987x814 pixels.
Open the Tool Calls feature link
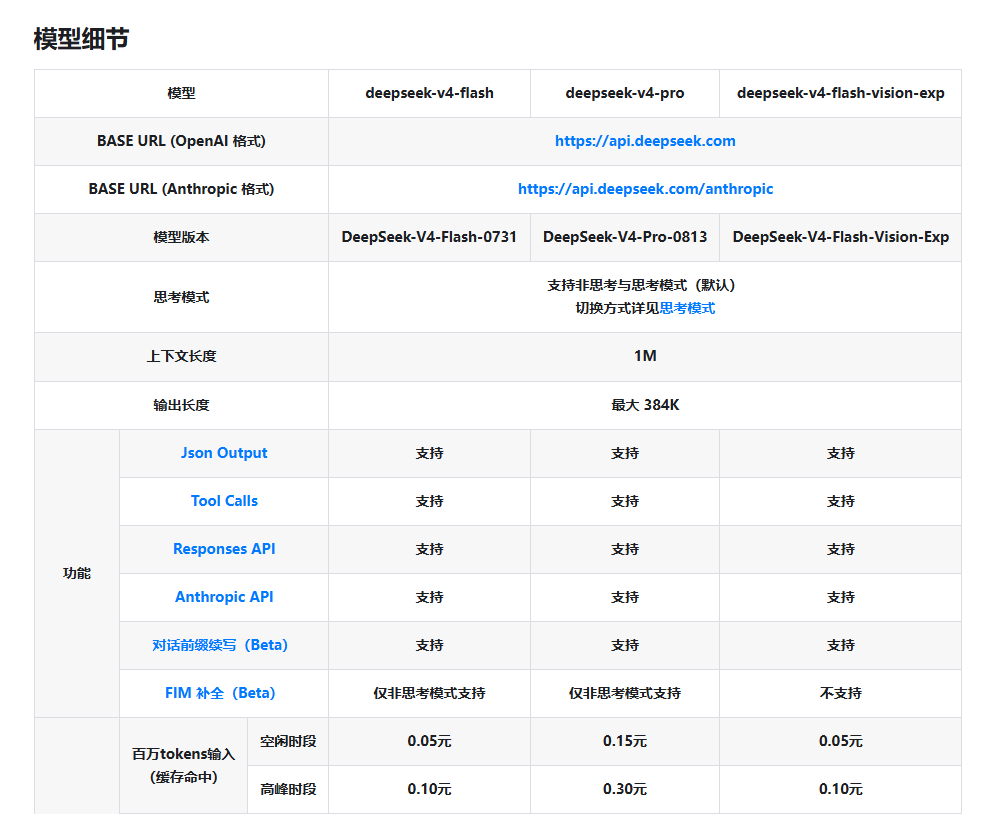coord(224,501)
